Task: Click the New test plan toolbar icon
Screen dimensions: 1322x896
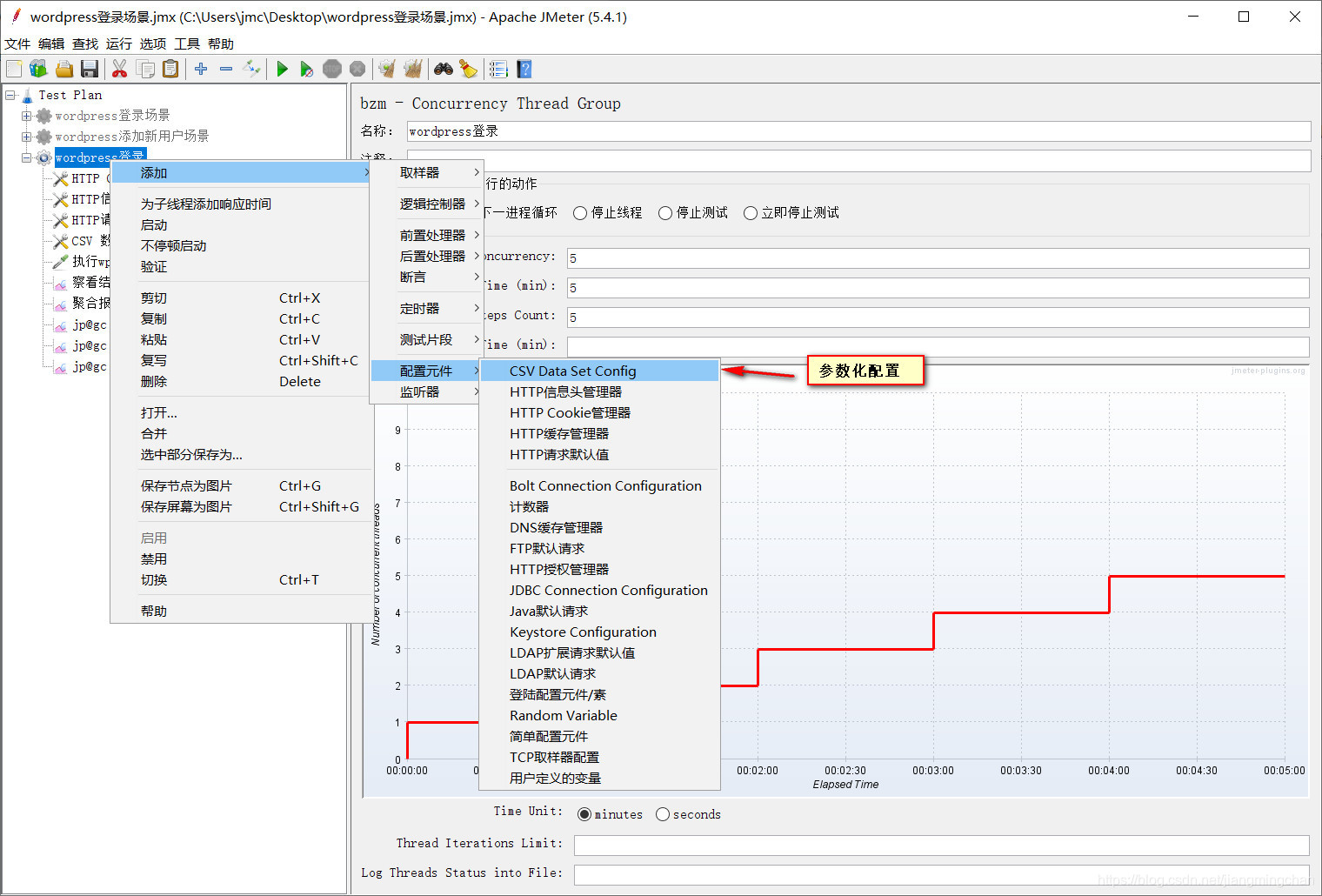Action: (x=14, y=69)
